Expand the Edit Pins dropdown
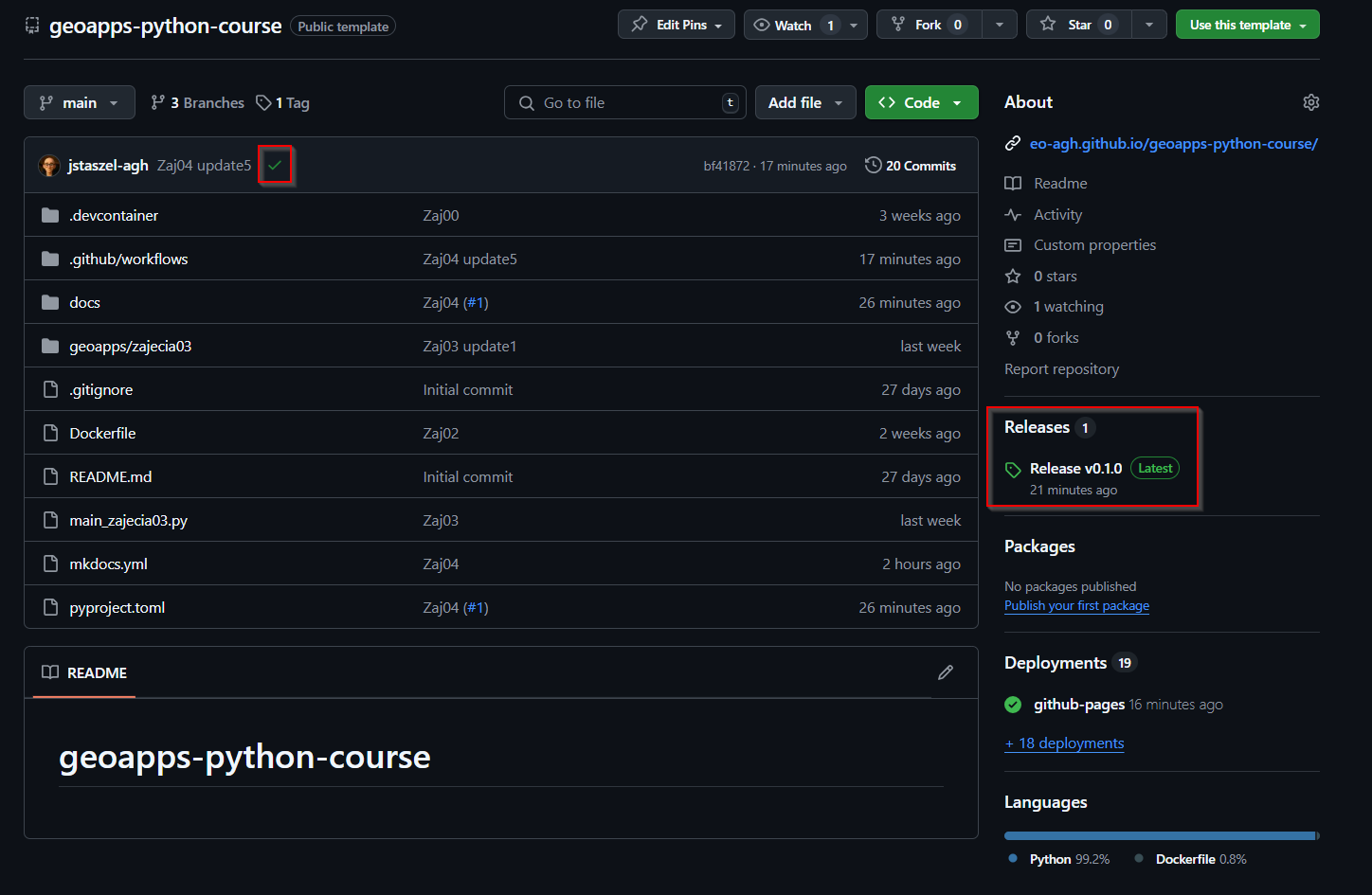Screen dimensions: 1372x895 (x=677, y=25)
